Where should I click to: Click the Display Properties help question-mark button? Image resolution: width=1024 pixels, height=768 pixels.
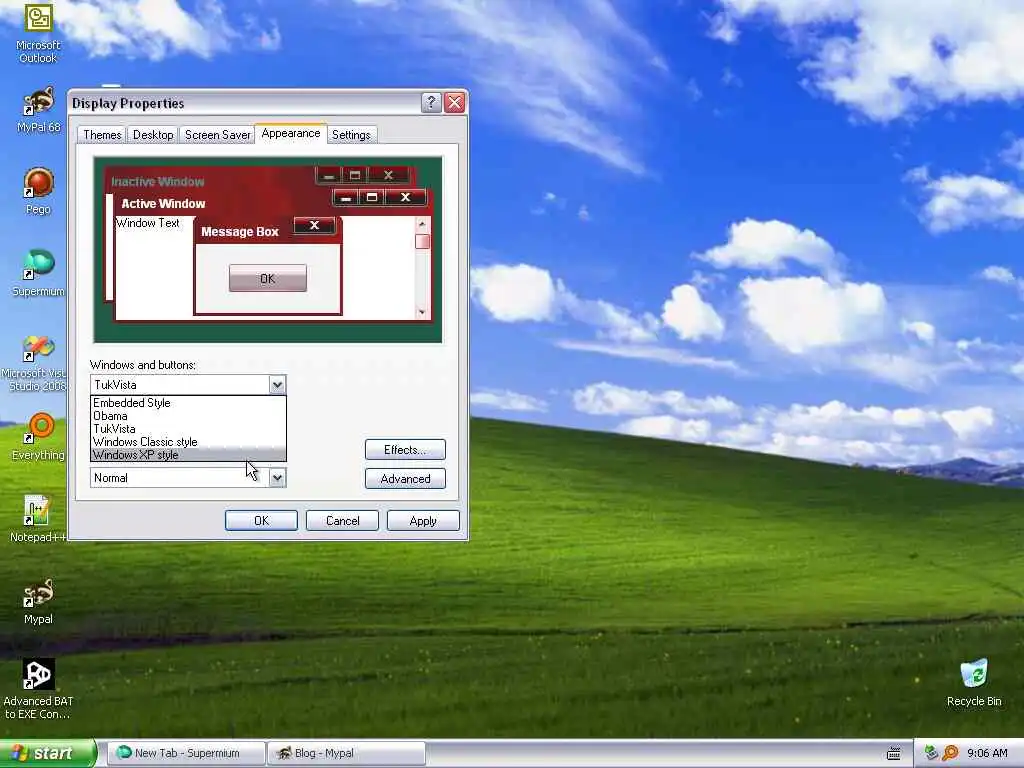click(431, 103)
